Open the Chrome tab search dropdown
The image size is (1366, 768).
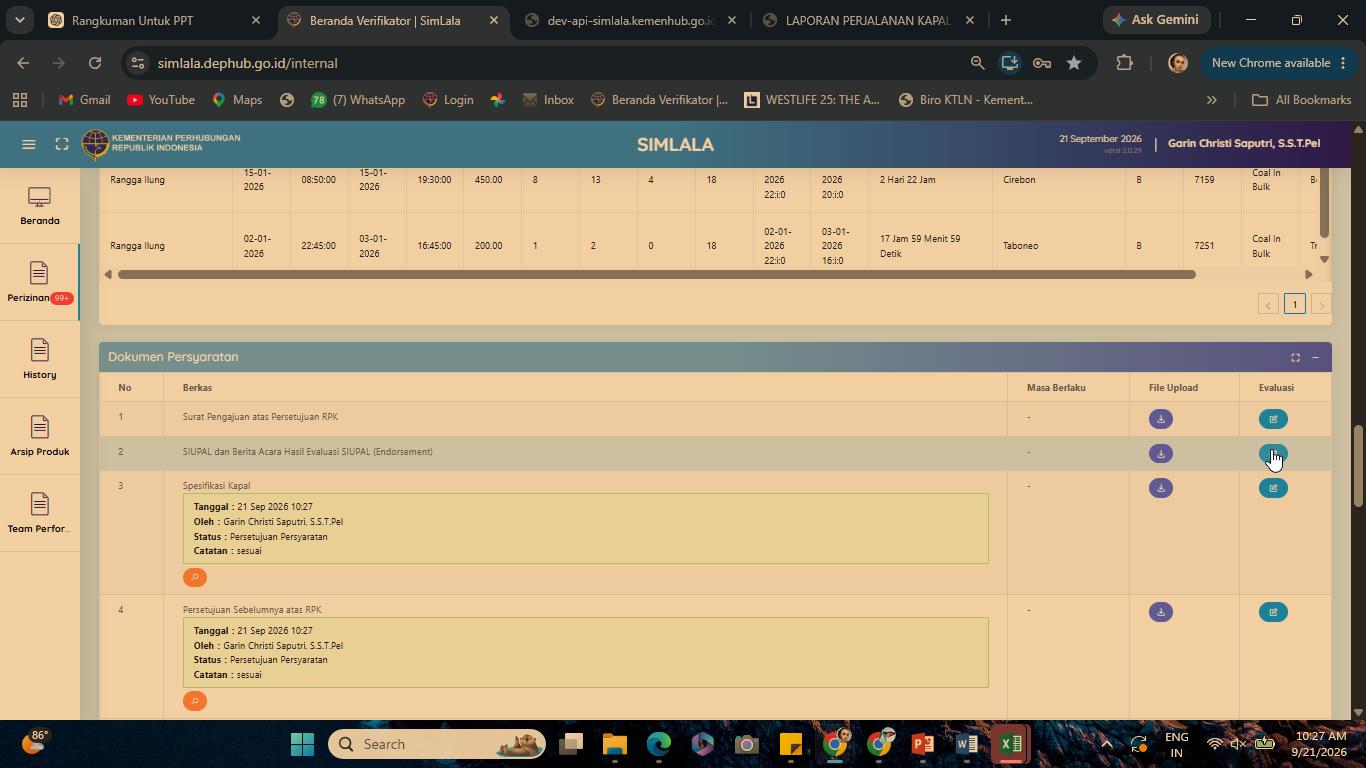point(19,20)
